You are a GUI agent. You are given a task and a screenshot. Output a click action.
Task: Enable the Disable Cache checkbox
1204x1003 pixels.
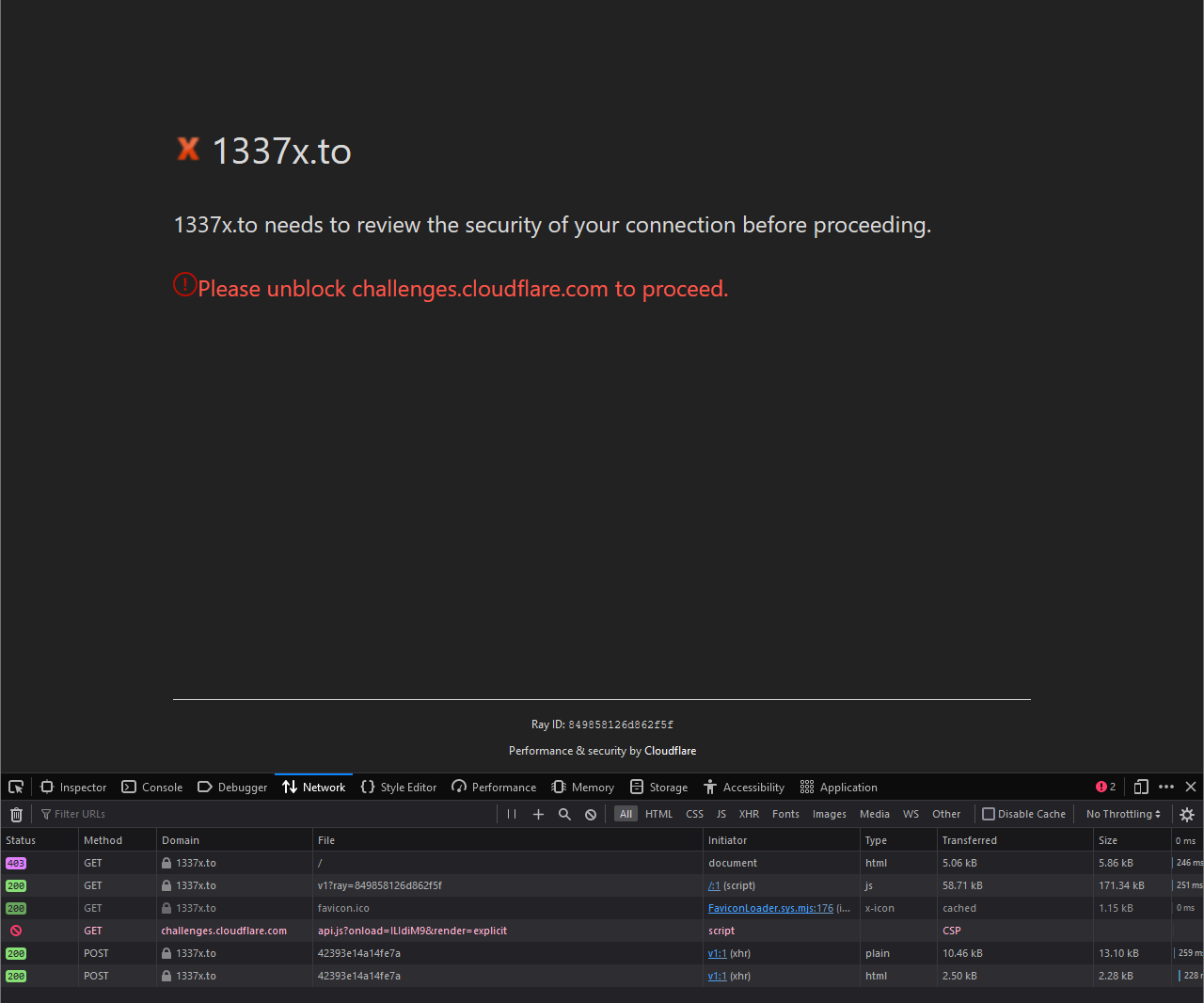point(988,814)
